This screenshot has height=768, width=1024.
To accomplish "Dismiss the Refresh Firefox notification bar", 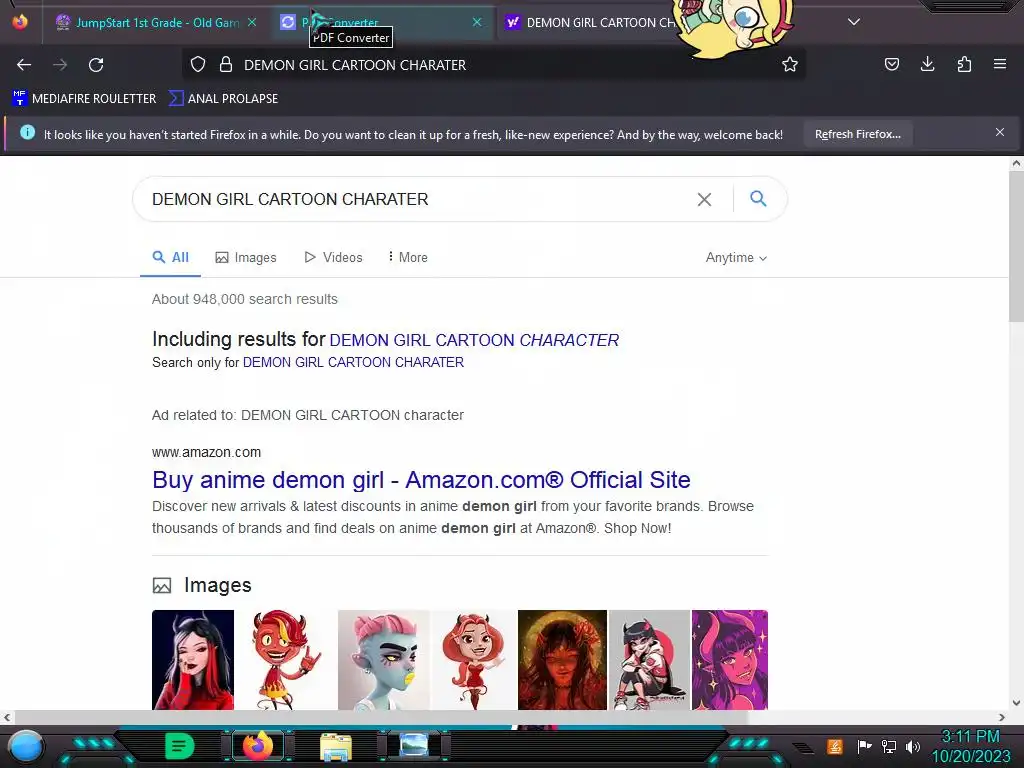I will pyautogui.click(x=1000, y=133).
